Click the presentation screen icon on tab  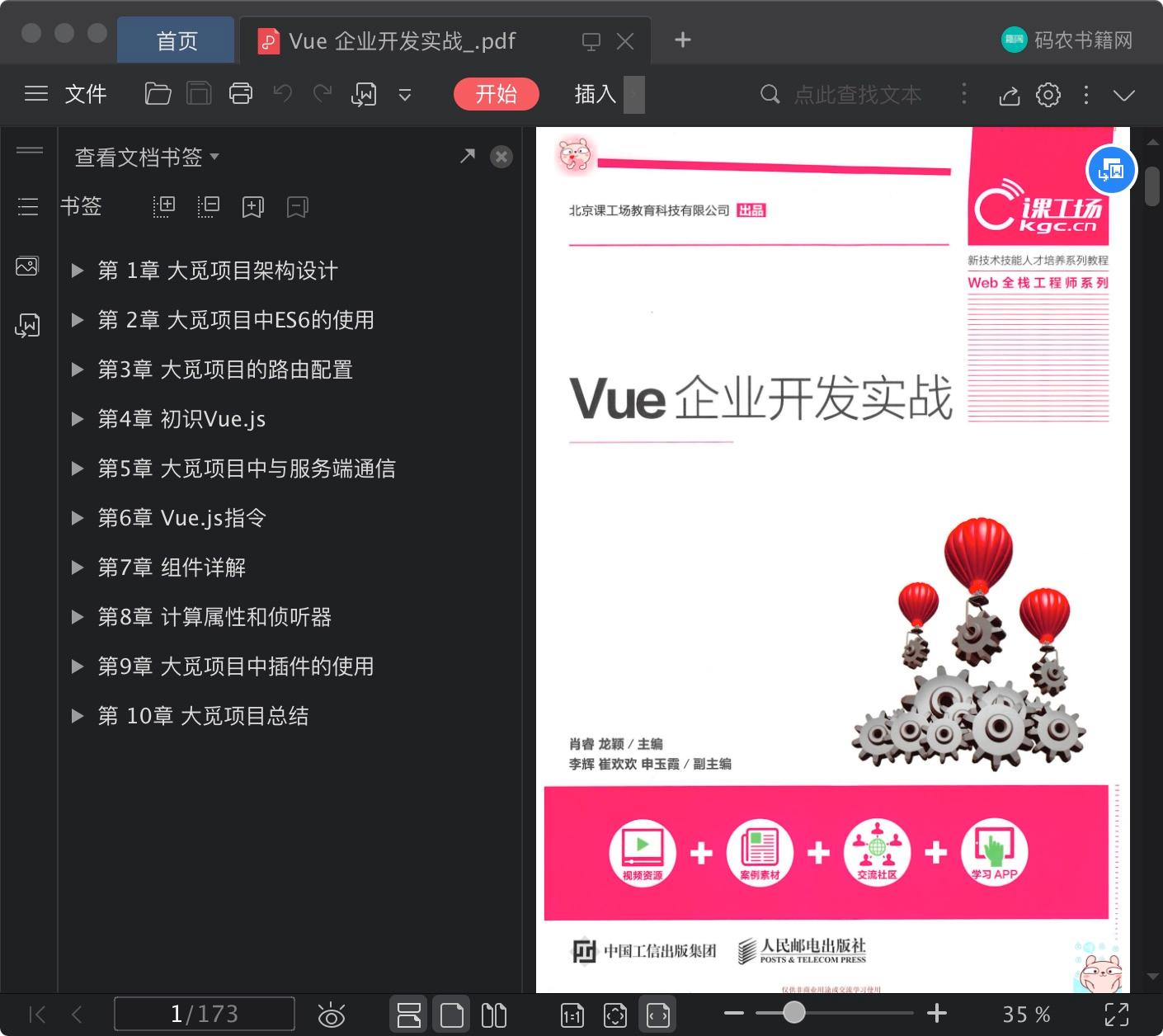click(591, 41)
